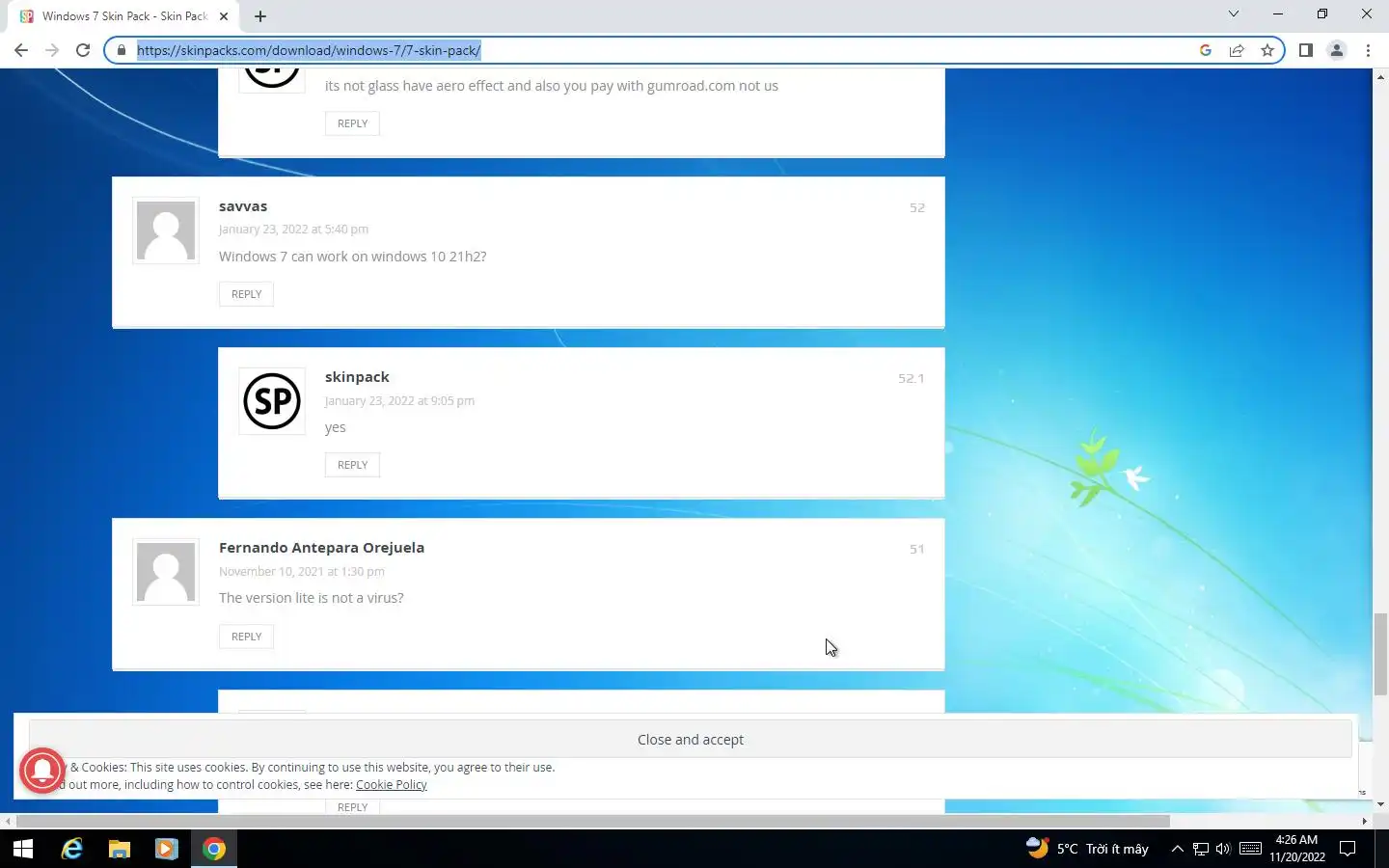Click 'November 10, 2021 at 1:30 pm' timestamp

[301, 572]
